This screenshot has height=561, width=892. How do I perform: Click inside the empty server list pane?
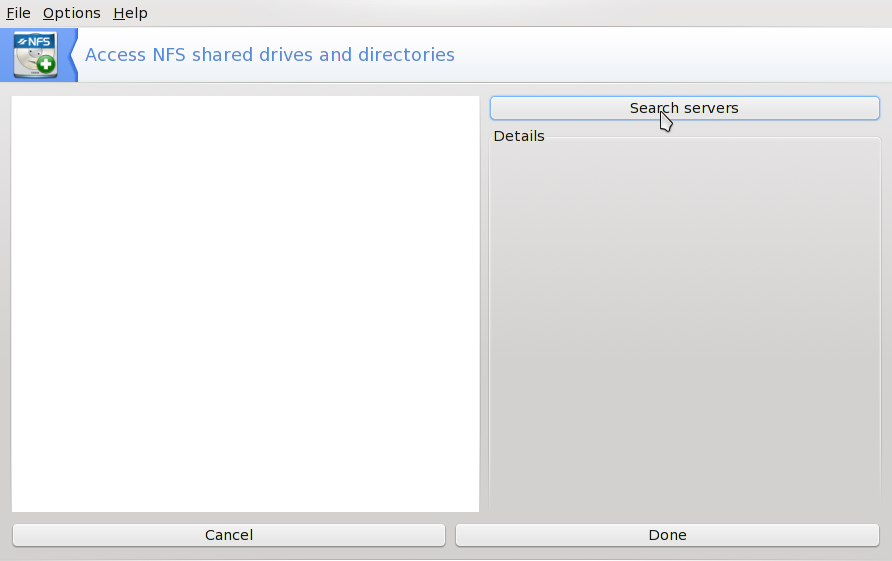(x=245, y=300)
